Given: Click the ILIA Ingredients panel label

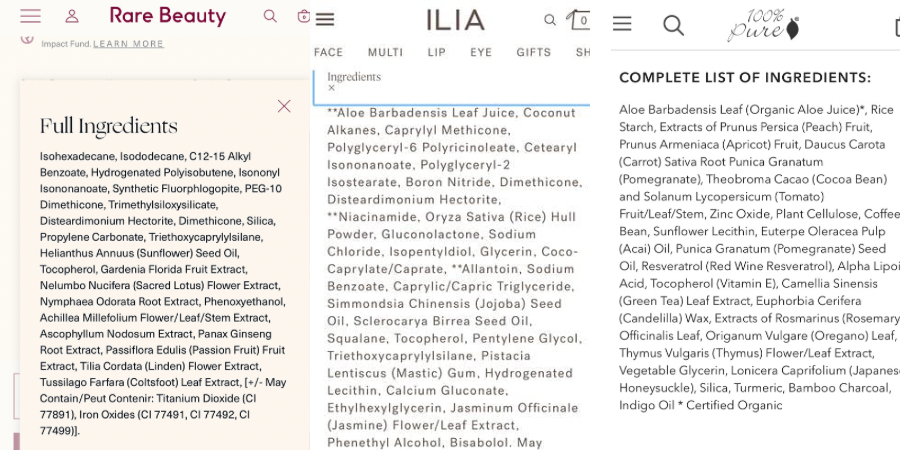Looking at the screenshot, I should (354, 76).
